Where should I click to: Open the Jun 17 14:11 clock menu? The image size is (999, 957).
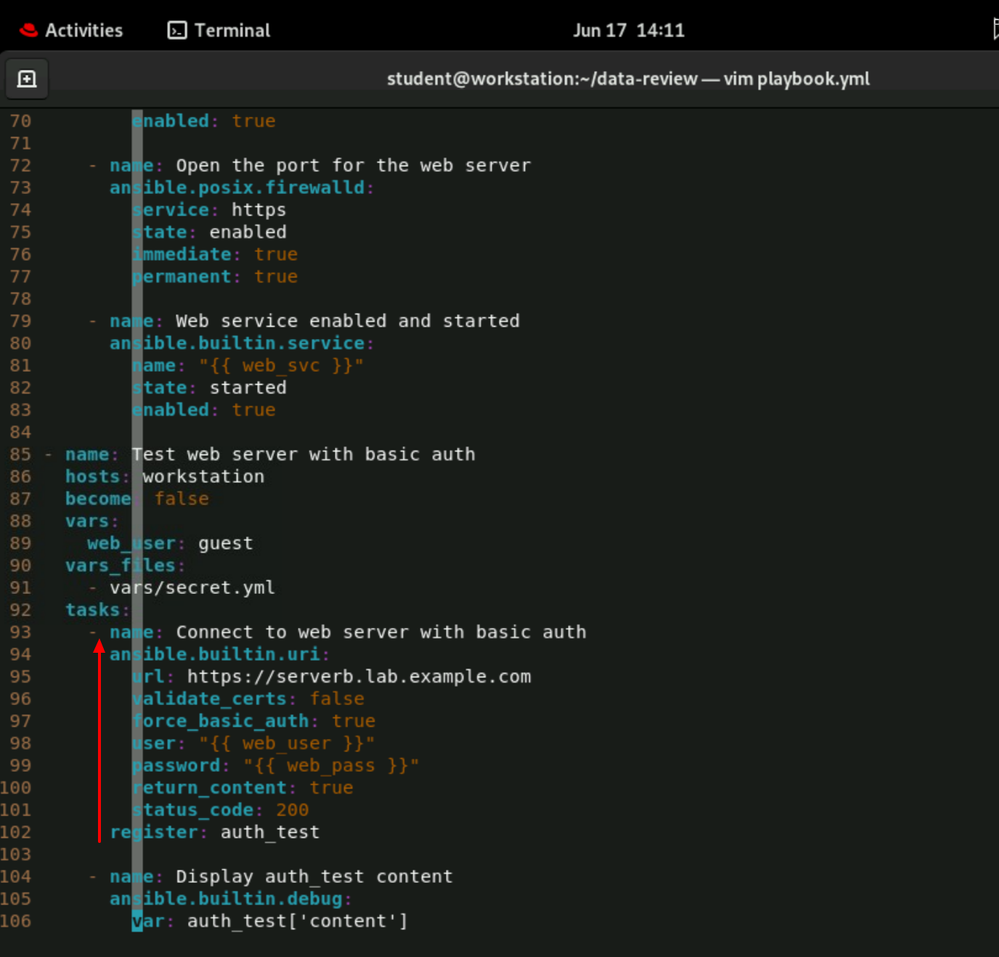(x=628, y=30)
